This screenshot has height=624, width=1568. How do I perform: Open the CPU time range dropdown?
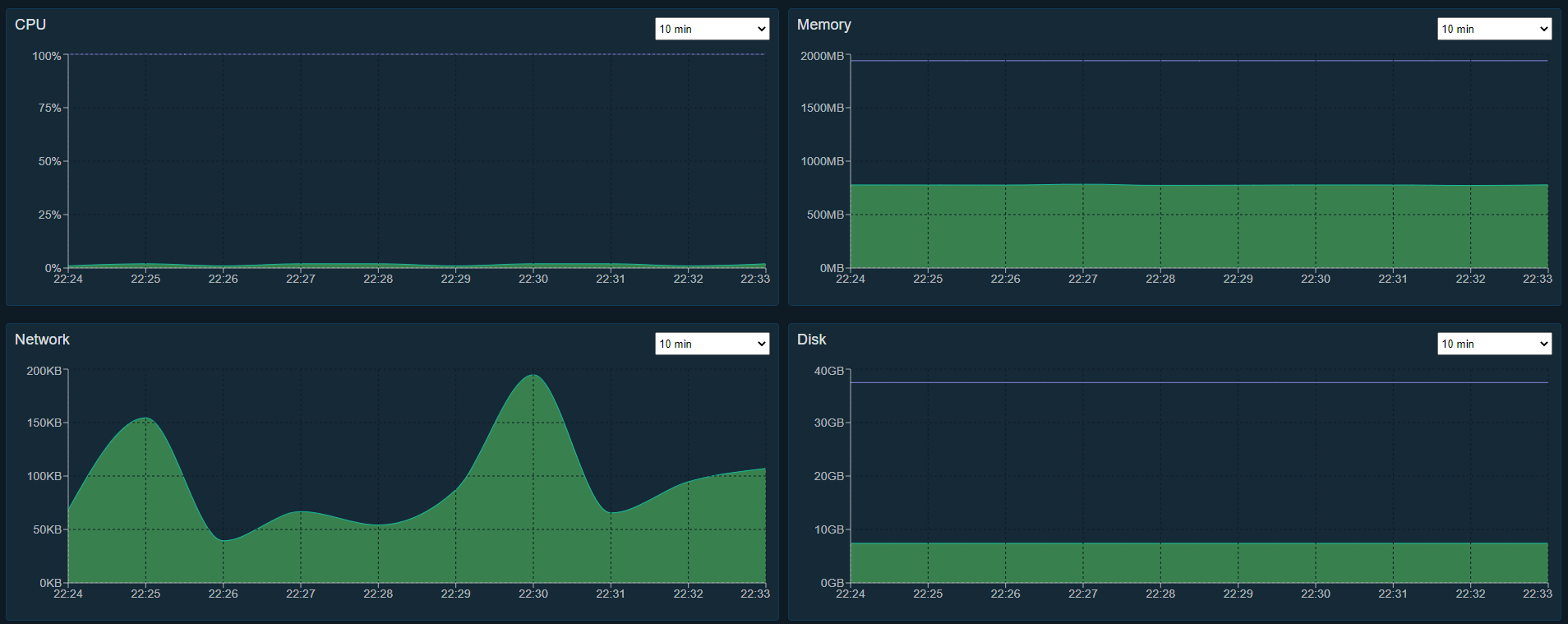pos(712,29)
